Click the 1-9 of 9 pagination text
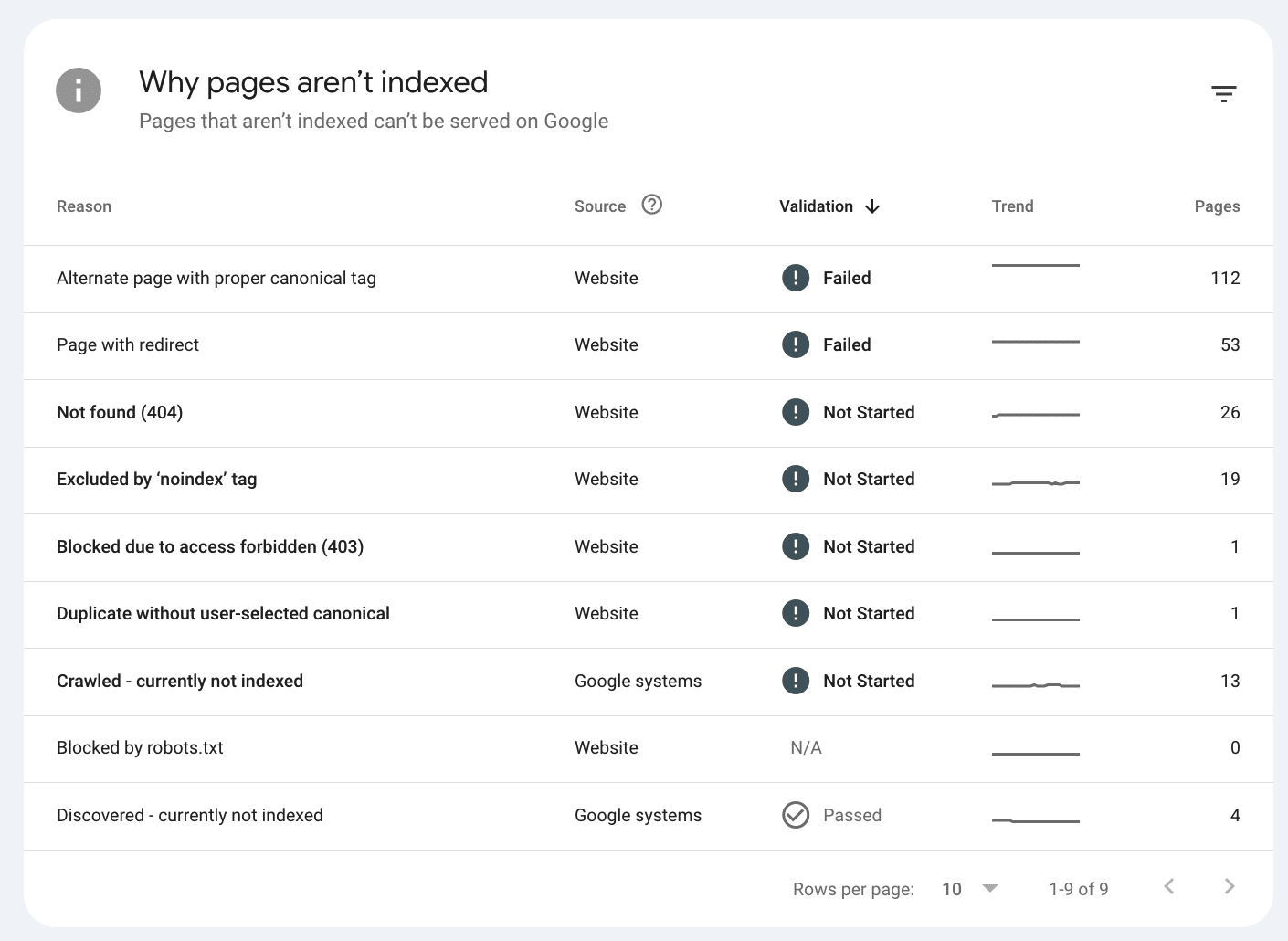The image size is (1288, 941). (x=1079, y=889)
